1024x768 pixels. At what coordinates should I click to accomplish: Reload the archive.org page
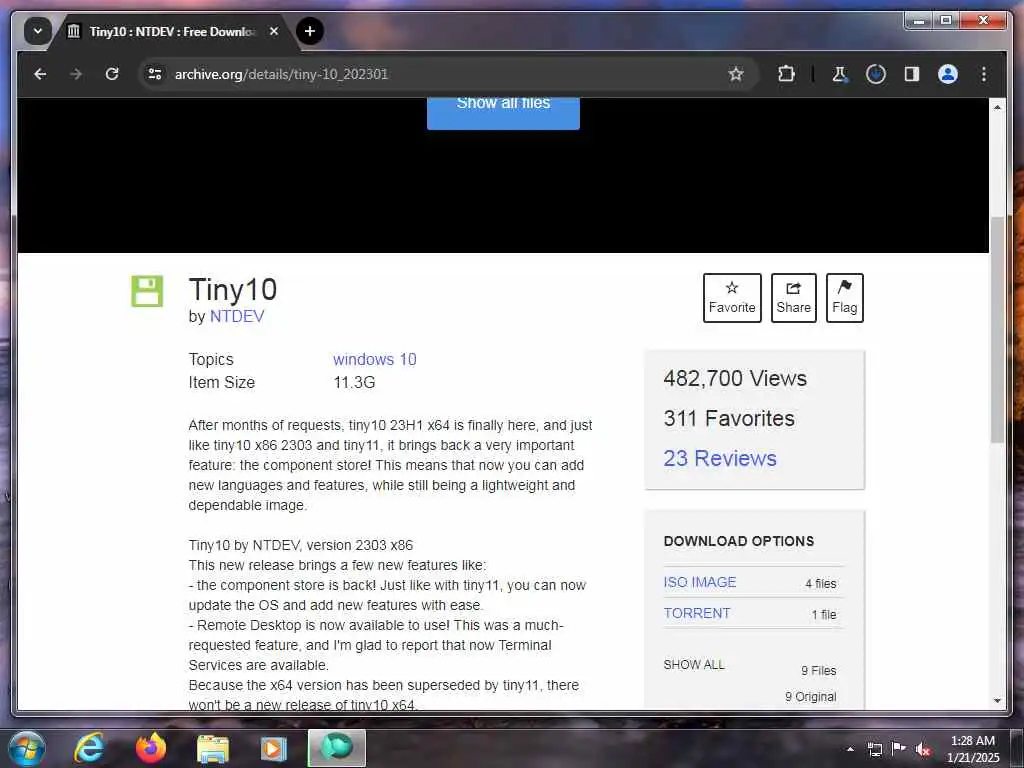coord(112,74)
